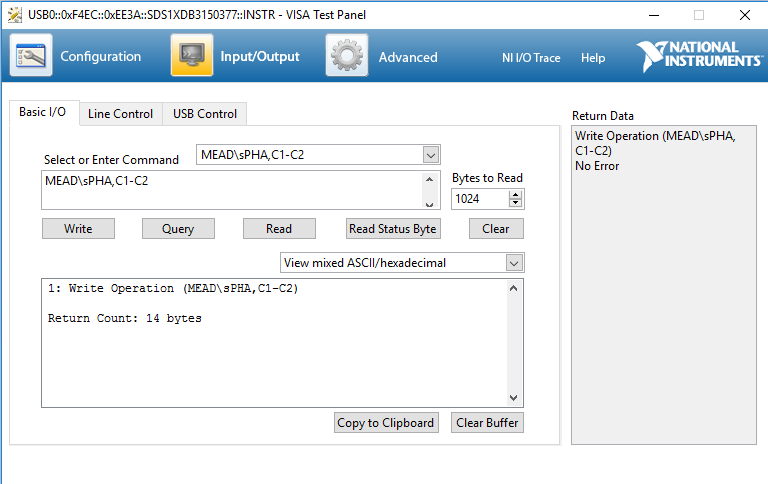The image size is (768, 484).
Task: Click inside the command text input box
Action: pyautogui.click(x=230, y=190)
